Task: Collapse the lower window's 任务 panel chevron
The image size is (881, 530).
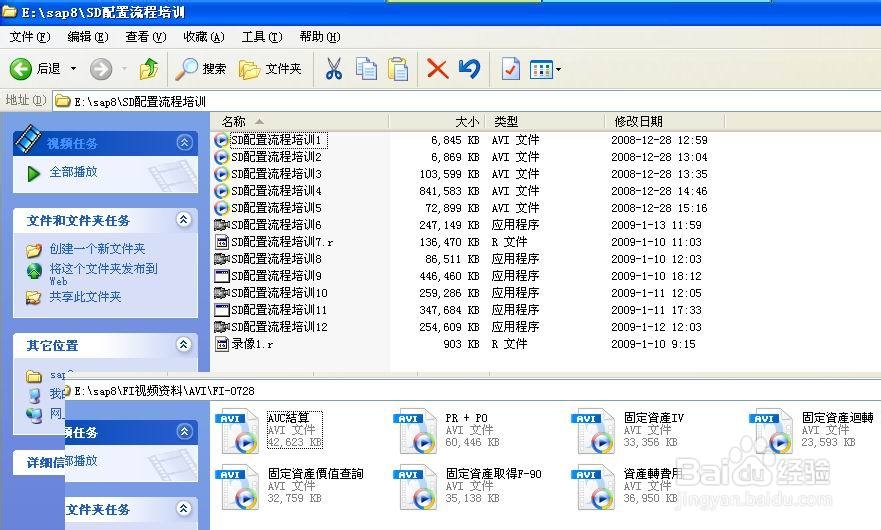Action: click(x=184, y=432)
